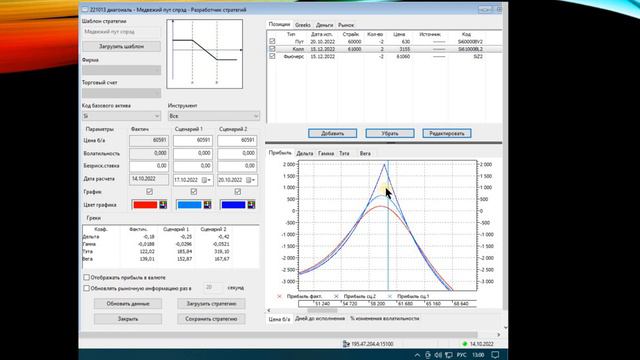
Task: Toggle the 'Прибыль сц.2' legend marker
Action: 336,296
